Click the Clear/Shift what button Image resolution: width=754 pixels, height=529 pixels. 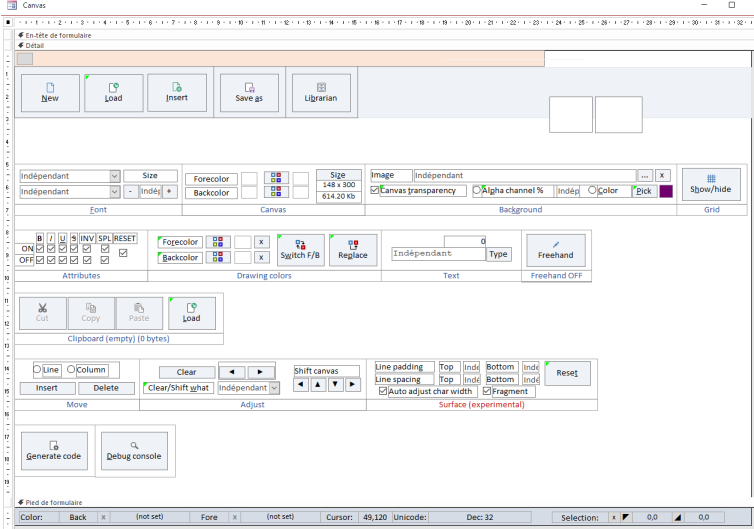(x=178, y=388)
